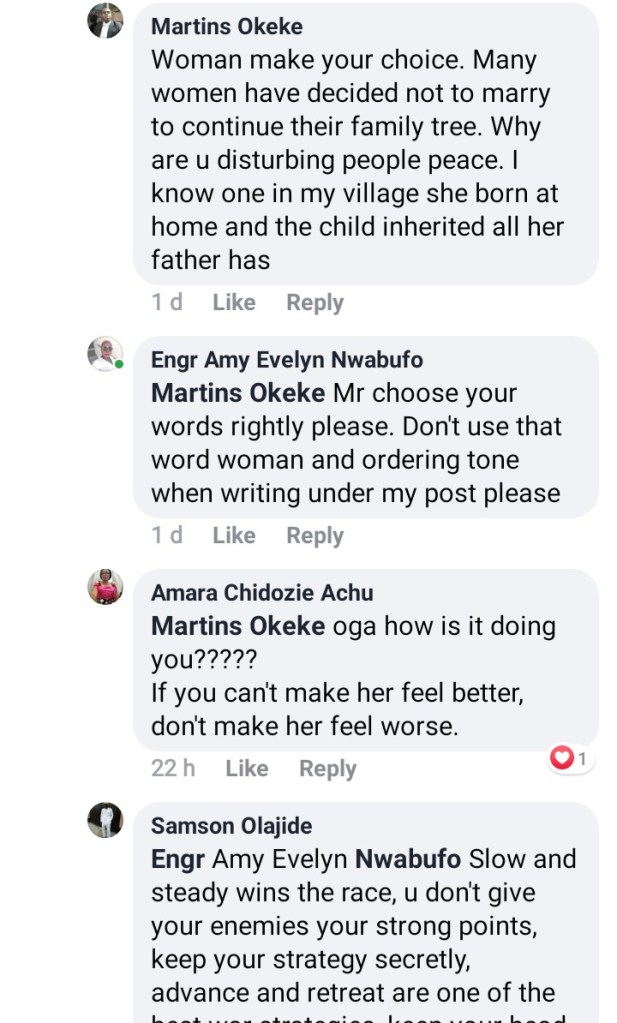Tap Martins Okeke mention in Amara's reply

(x=238, y=626)
